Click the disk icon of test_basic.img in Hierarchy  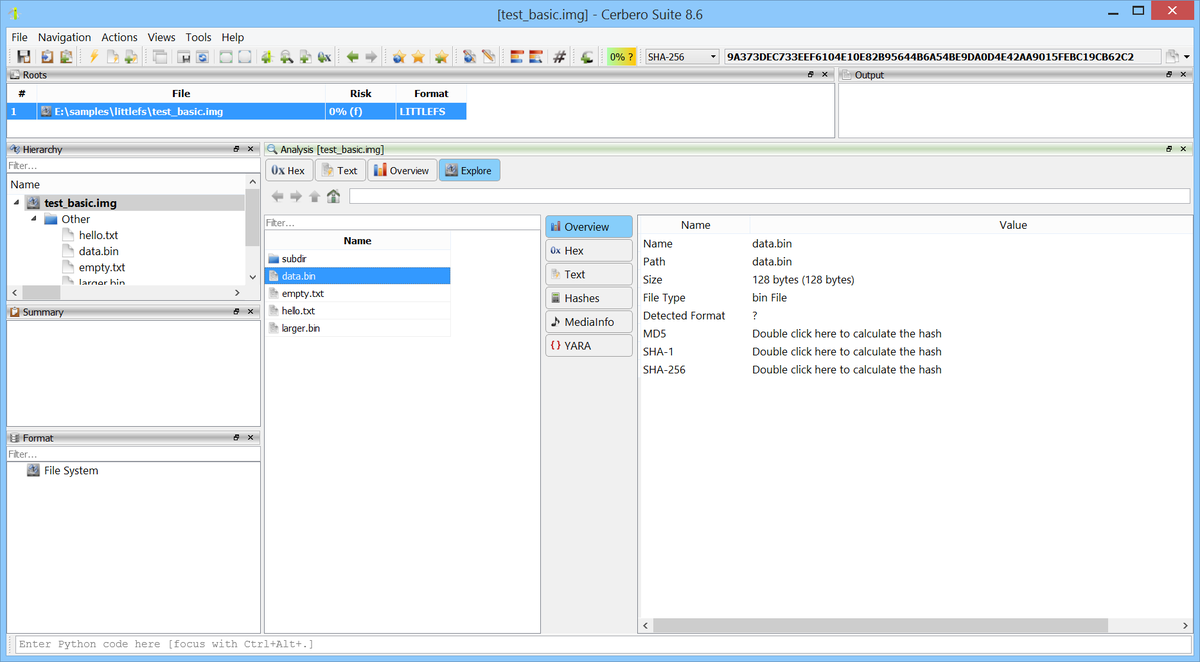[34, 203]
